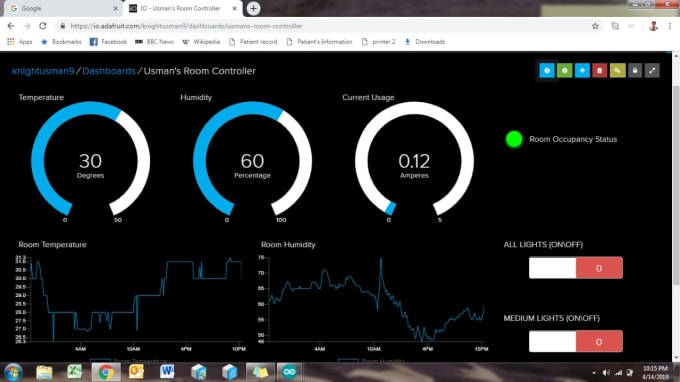Enter fullscreen with the expand arrows icon
The height and width of the screenshot is (382, 680).
click(652, 71)
